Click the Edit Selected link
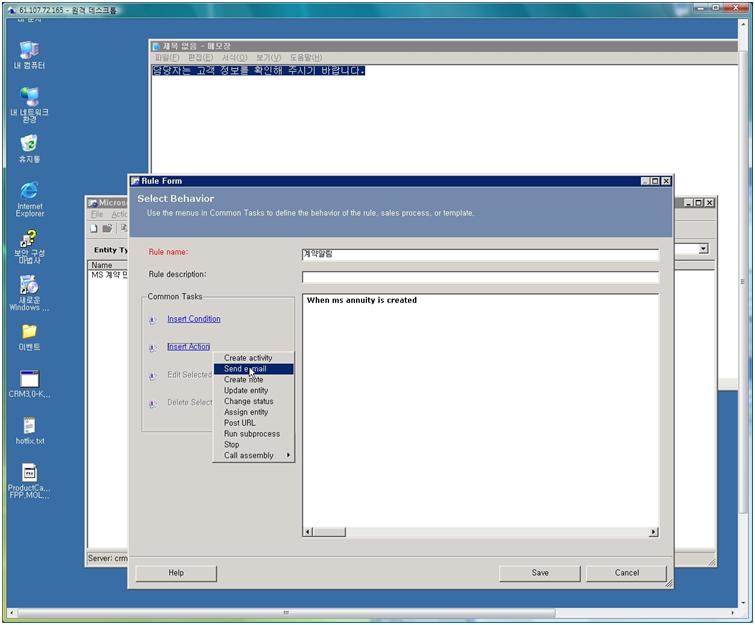Viewport: 755px width, 625px height. point(189,375)
